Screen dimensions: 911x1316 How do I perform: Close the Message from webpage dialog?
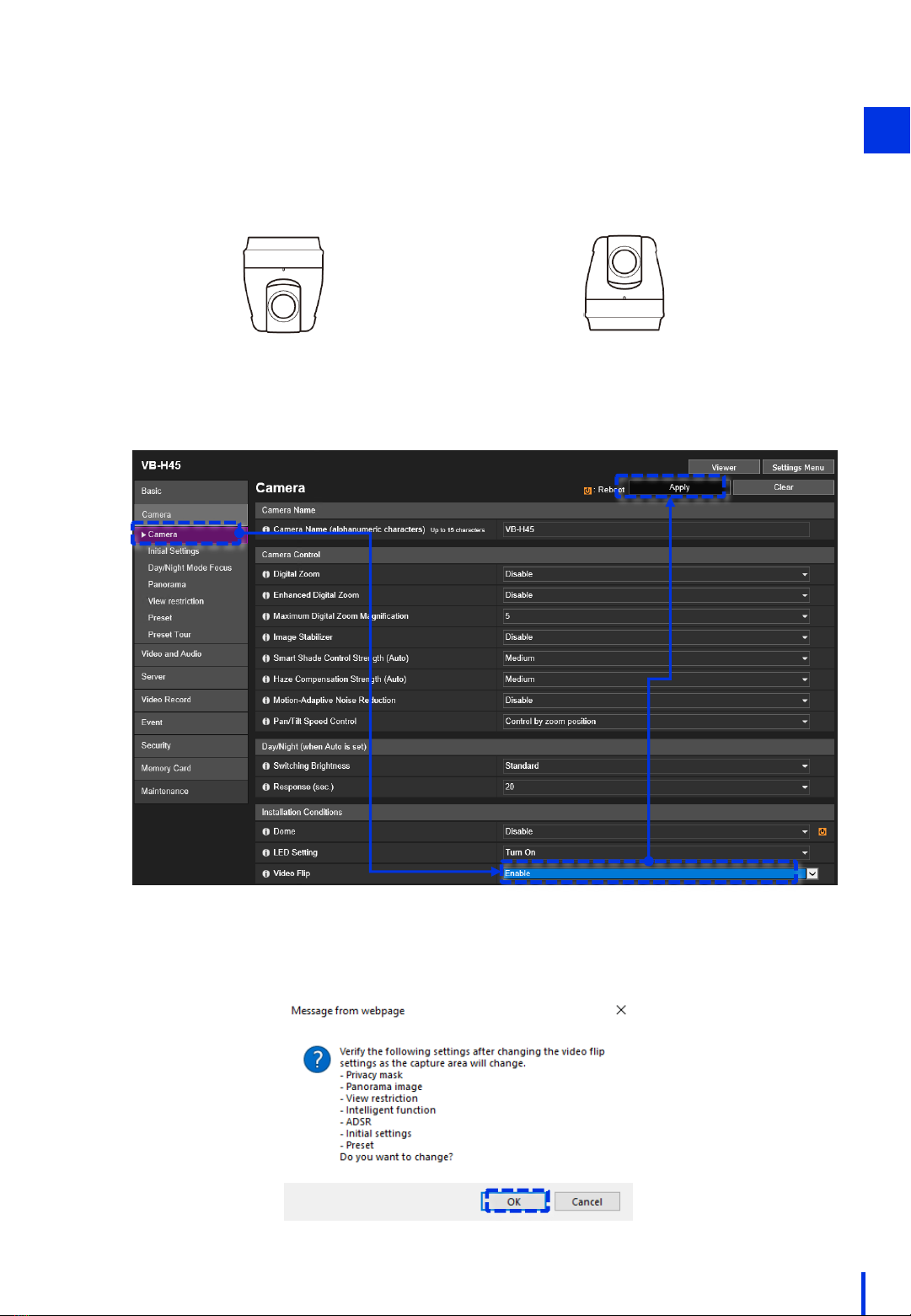pos(621,1010)
